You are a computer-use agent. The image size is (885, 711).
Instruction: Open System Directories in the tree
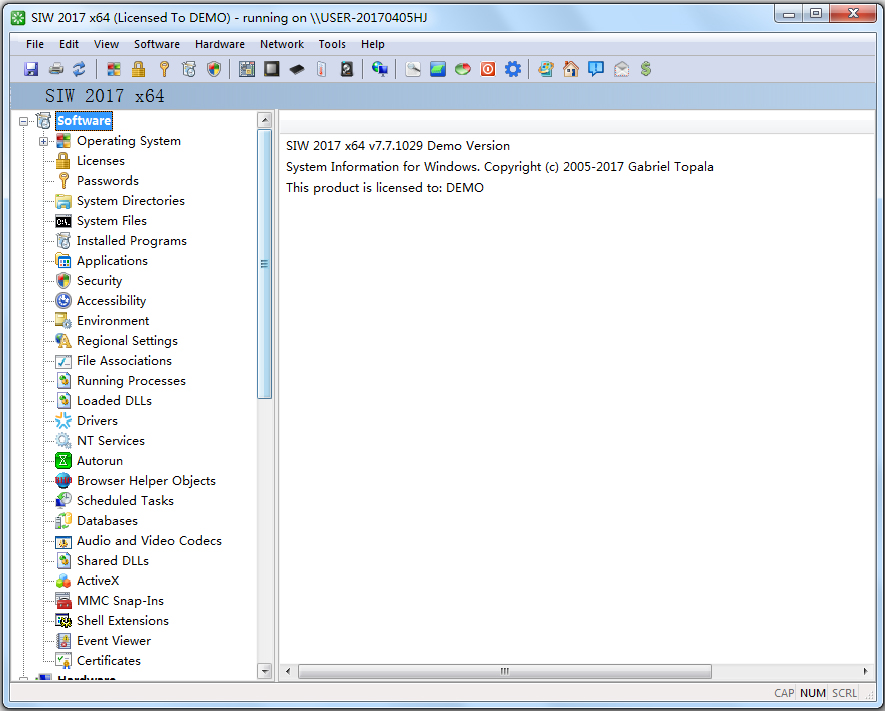(130, 201)
